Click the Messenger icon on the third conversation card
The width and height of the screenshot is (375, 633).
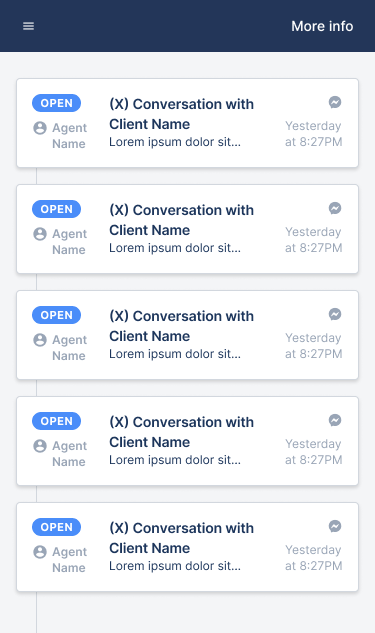click(x=335, y=314)
